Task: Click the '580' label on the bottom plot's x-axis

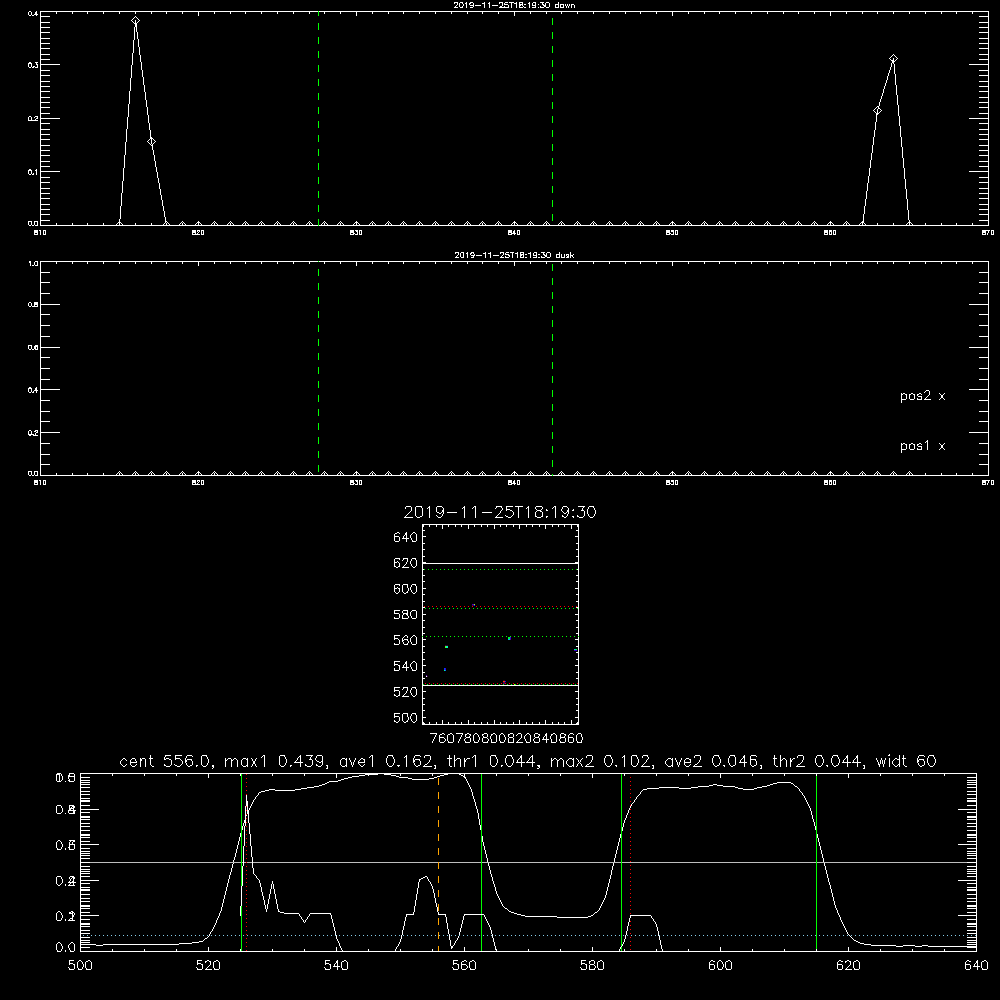Action: pos(592,966)
